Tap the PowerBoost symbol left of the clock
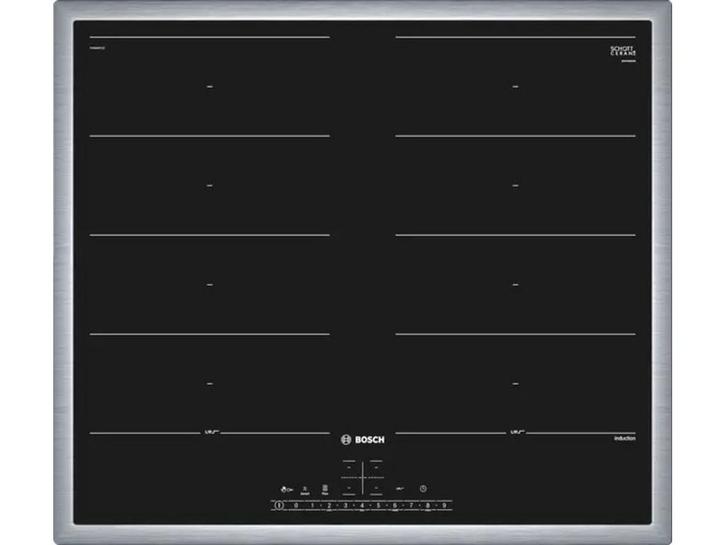Image resolution: width=726 pixels, height=545 pixels. tap(400, 489)
